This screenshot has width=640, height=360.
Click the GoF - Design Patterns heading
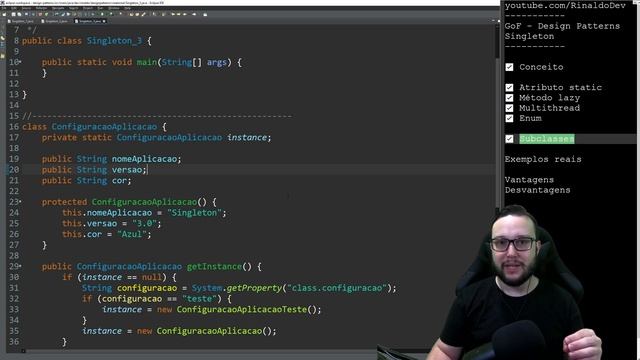[x=562, y=26]
